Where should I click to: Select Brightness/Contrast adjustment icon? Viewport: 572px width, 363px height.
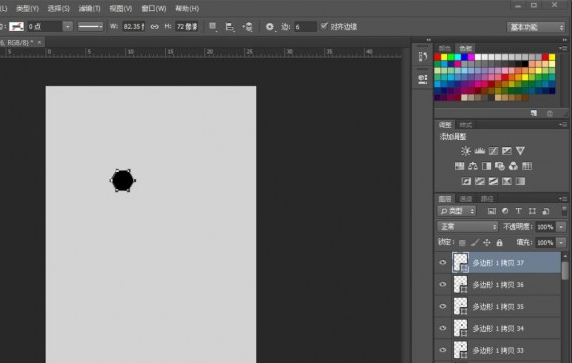(x=465, y=151)
